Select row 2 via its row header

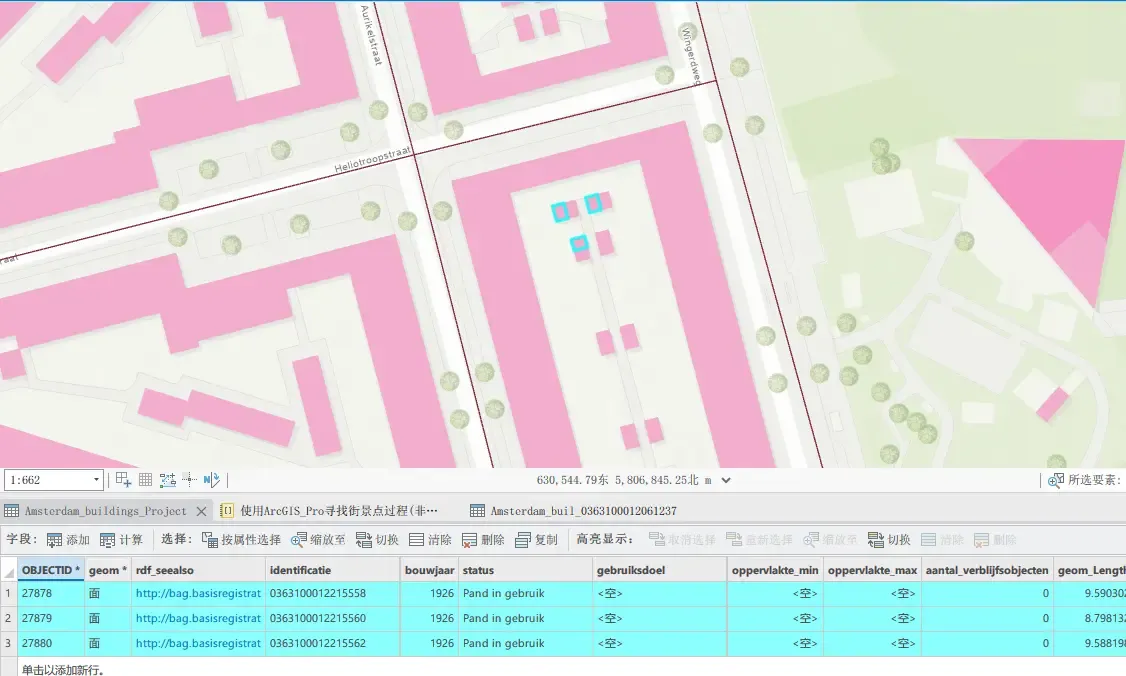tap(9, 619)
